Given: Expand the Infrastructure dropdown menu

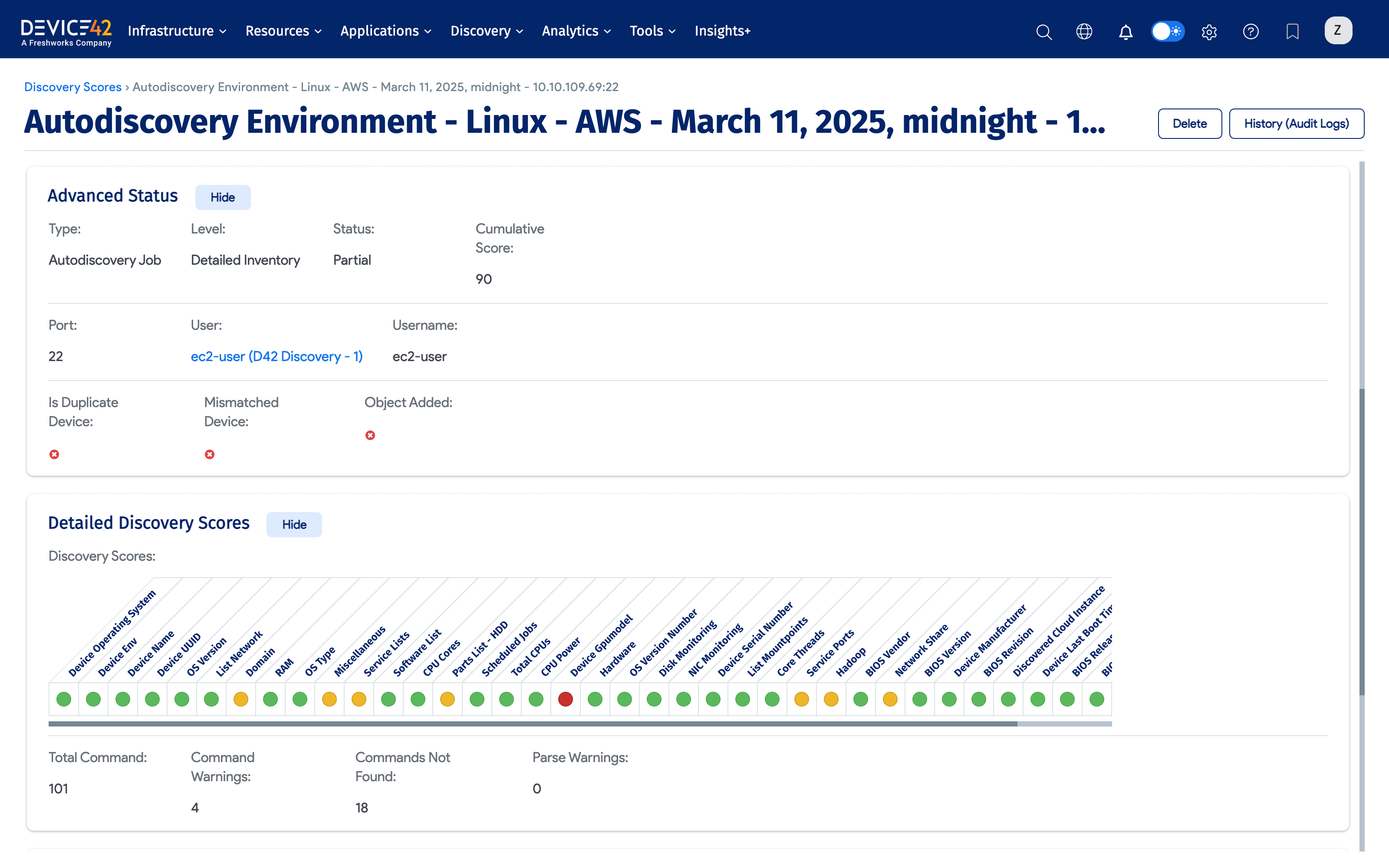Looking at the screenshot, I should 177,31.
